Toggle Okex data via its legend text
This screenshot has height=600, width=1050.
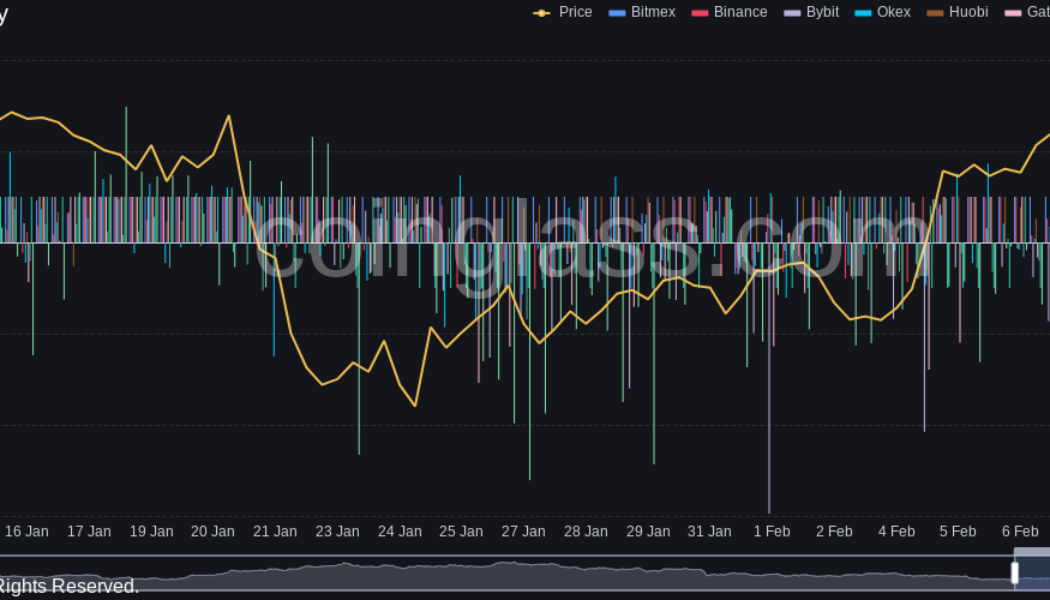(894, 12)
